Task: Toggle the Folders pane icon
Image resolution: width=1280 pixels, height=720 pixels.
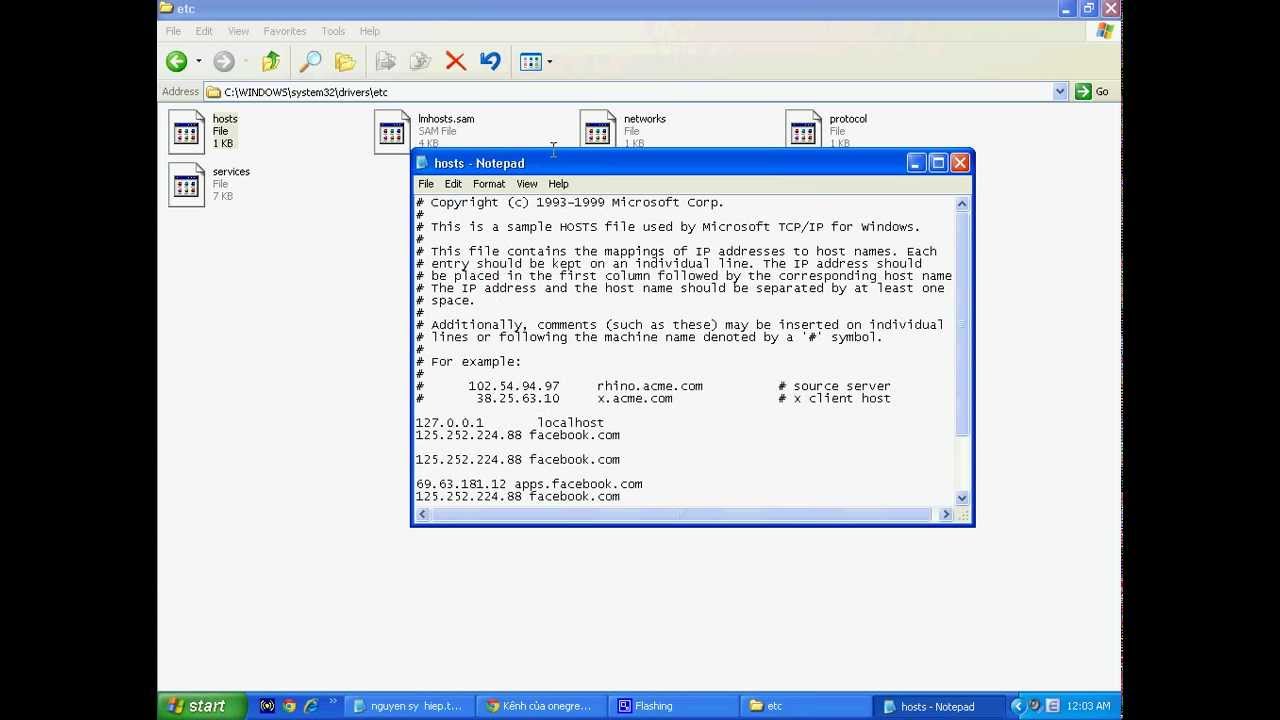Action: 345,62
